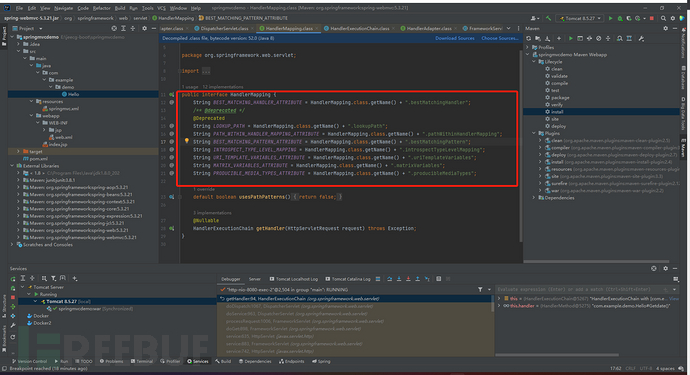Open IDE settings gear in top toolbar
Screen dimensions: 690x375
[672, 18]
